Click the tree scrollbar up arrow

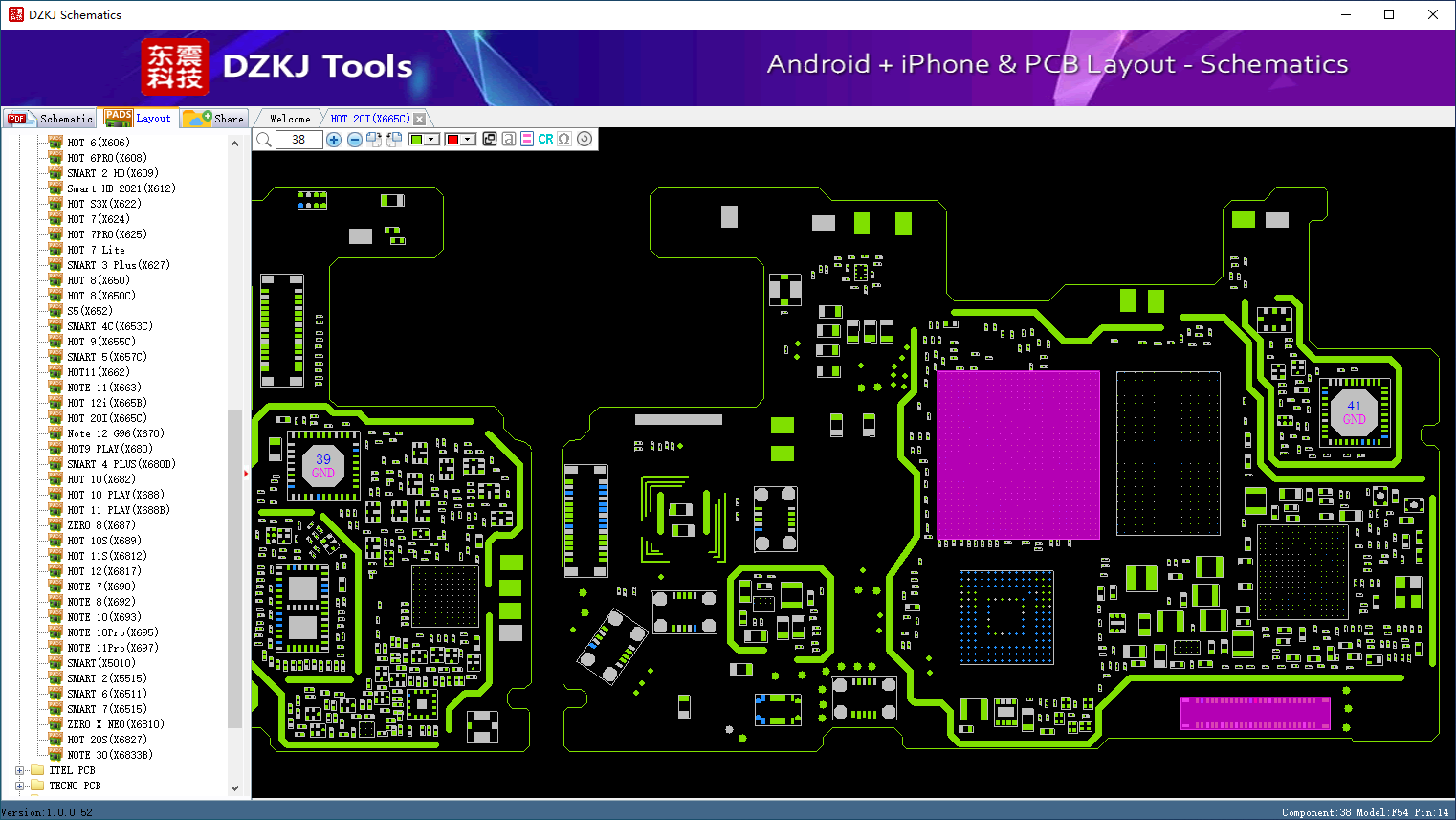[235, 144]
